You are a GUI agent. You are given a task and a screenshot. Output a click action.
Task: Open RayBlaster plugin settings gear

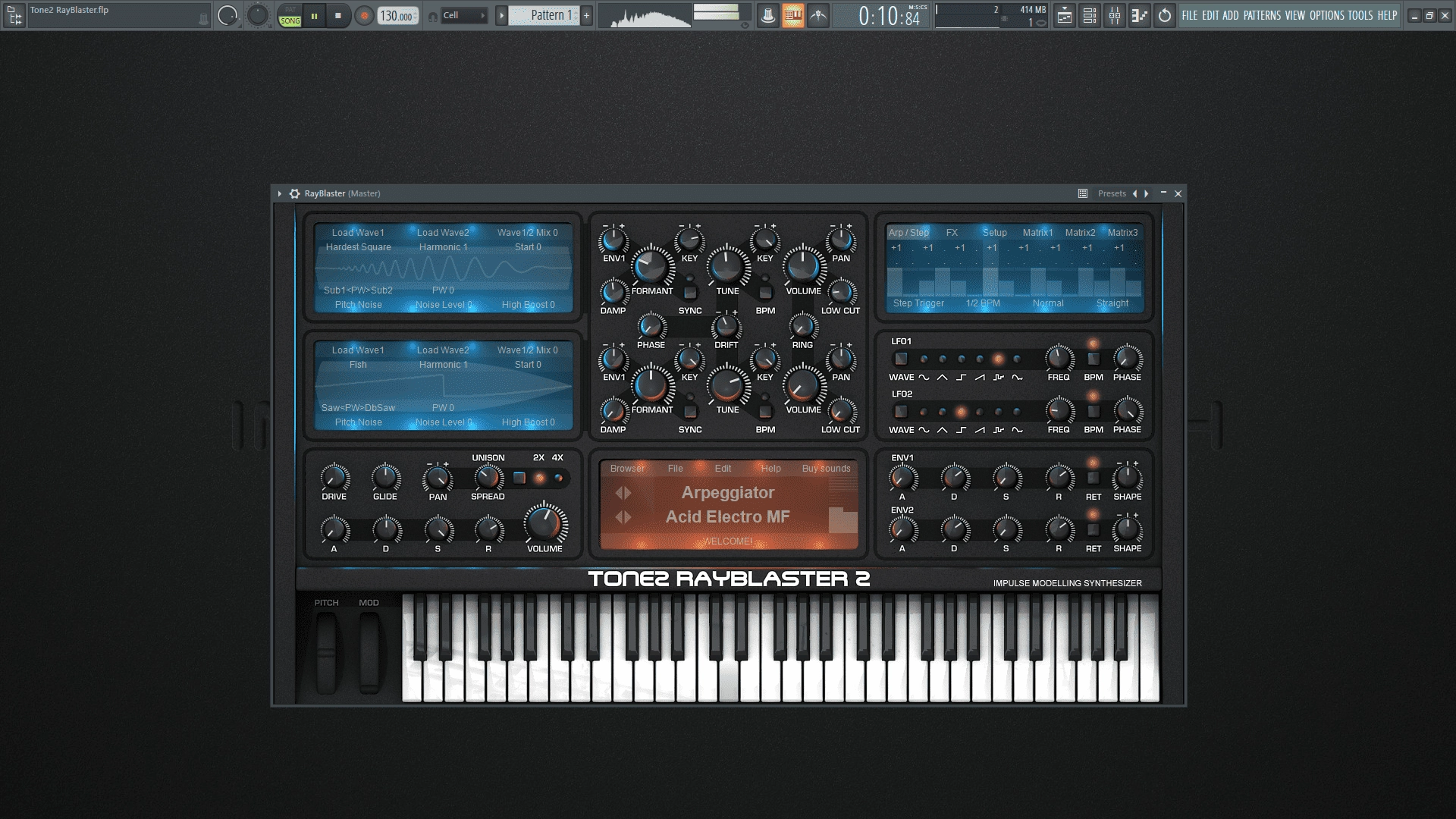[295, 193]
